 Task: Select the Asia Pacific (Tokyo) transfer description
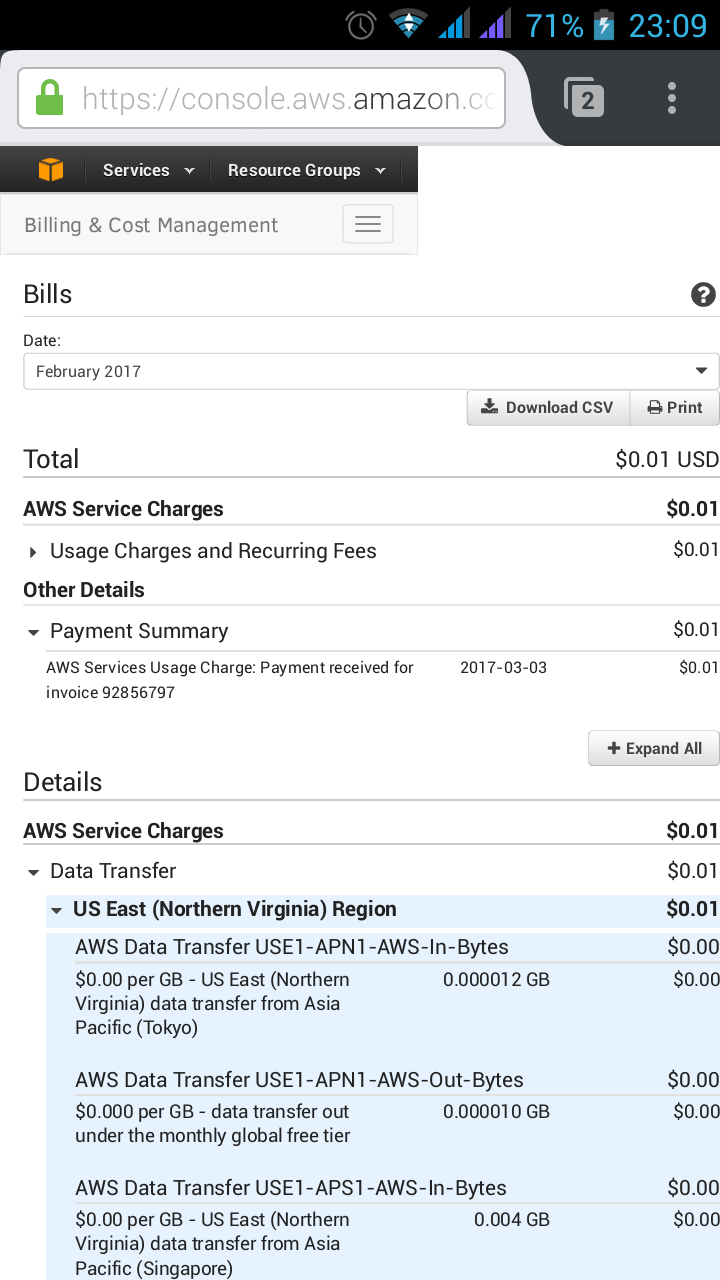(213, 1004)
